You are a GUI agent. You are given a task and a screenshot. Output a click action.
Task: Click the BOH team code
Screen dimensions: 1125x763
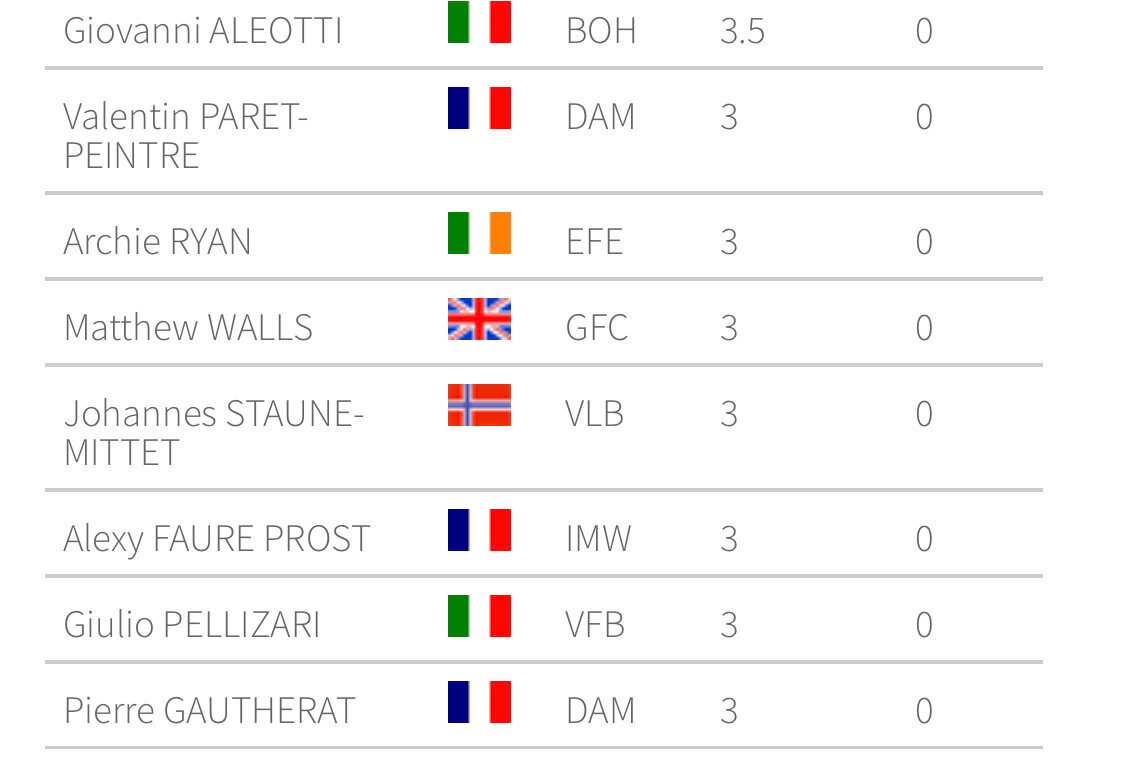[600, 31]
